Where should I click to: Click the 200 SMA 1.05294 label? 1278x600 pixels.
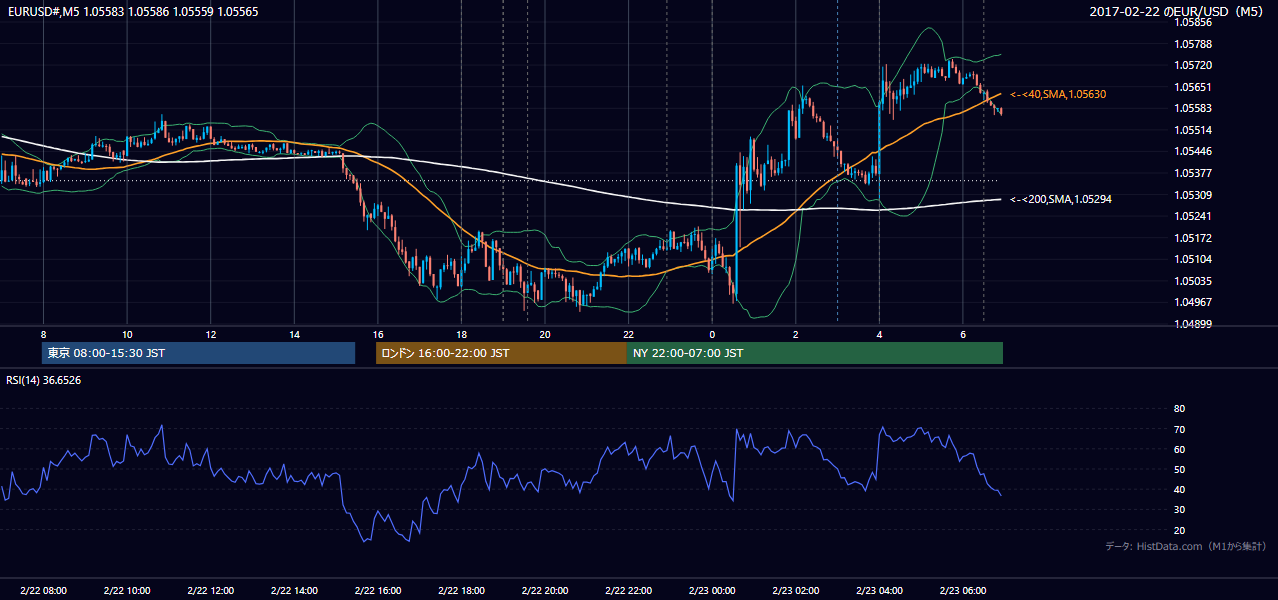pos(1061,199)
